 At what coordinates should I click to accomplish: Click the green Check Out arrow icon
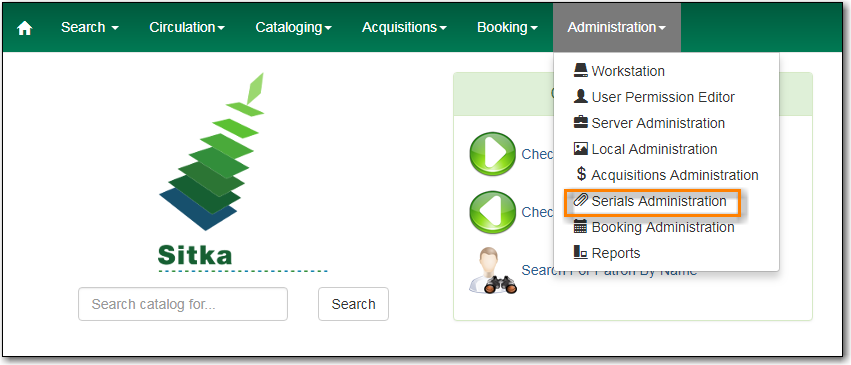tap(492, 153)
